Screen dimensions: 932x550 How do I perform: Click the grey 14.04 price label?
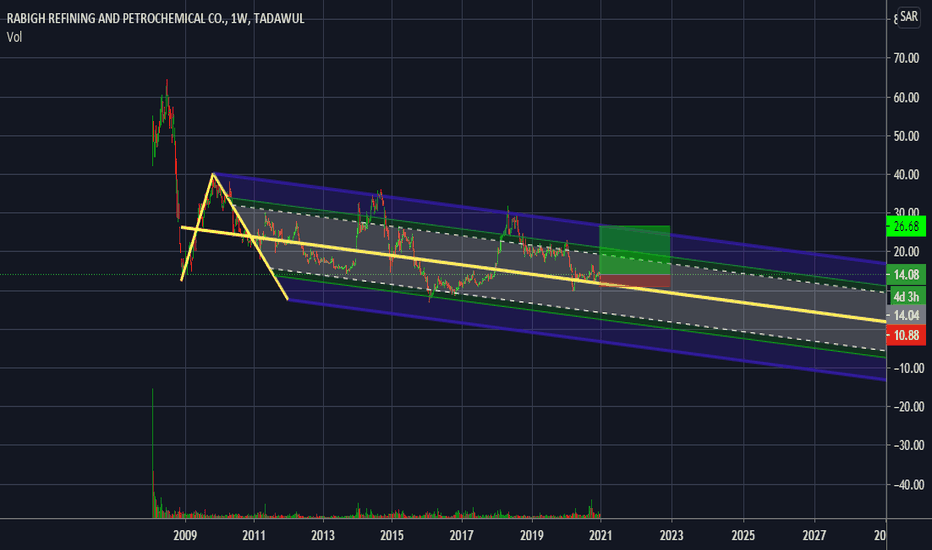point(906,316)
